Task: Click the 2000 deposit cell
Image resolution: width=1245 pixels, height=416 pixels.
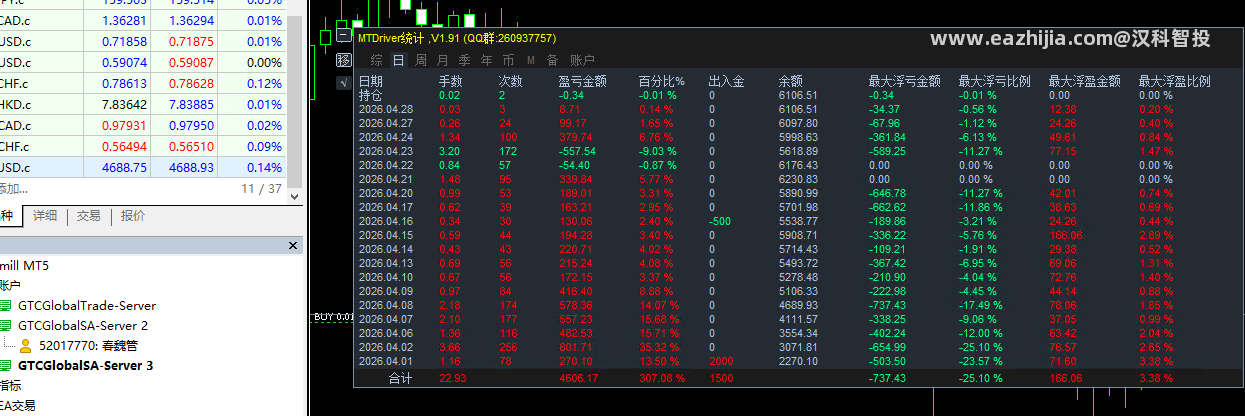Action: pos(721,360)
